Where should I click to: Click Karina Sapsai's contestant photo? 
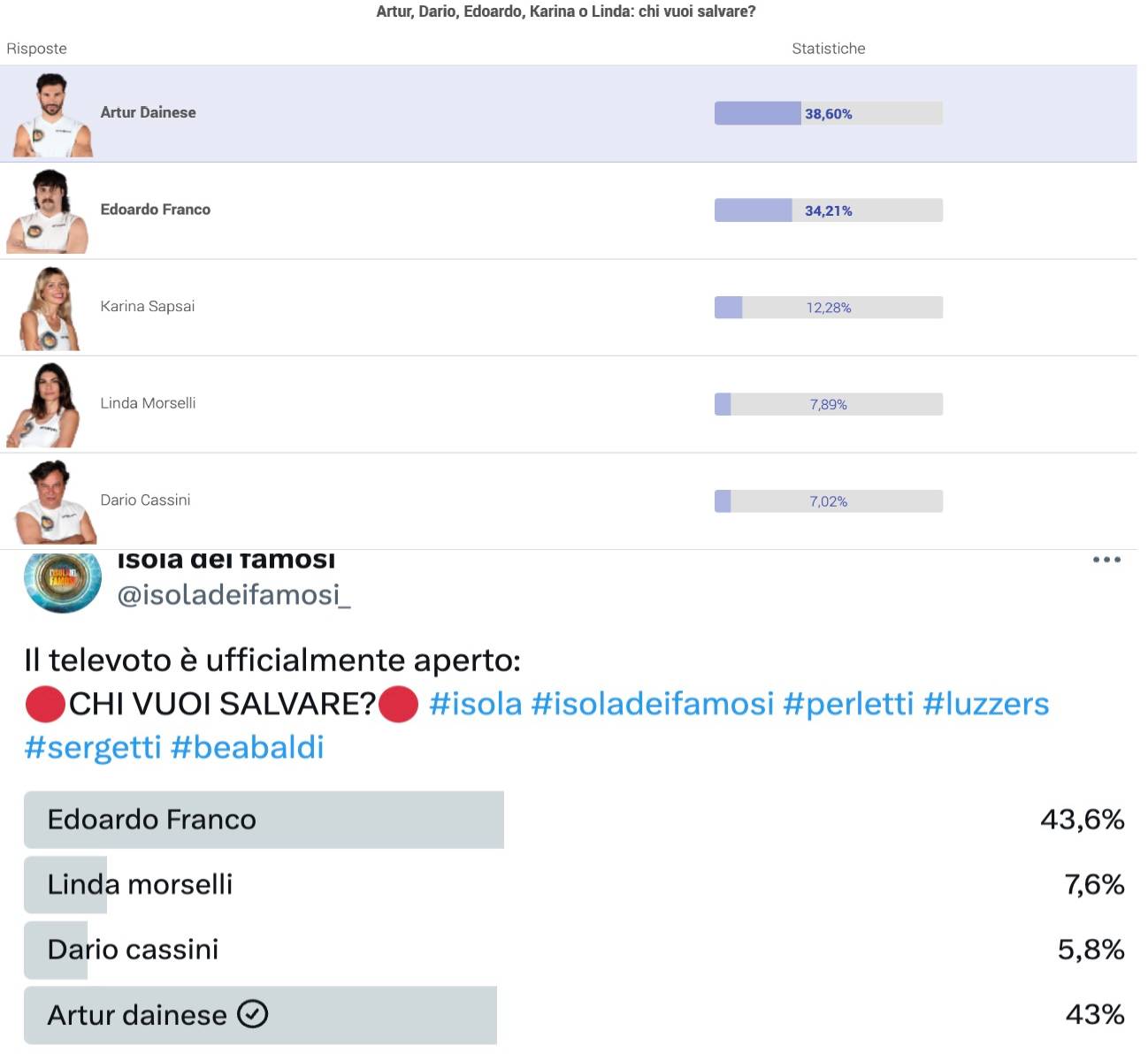click(50, 309)
